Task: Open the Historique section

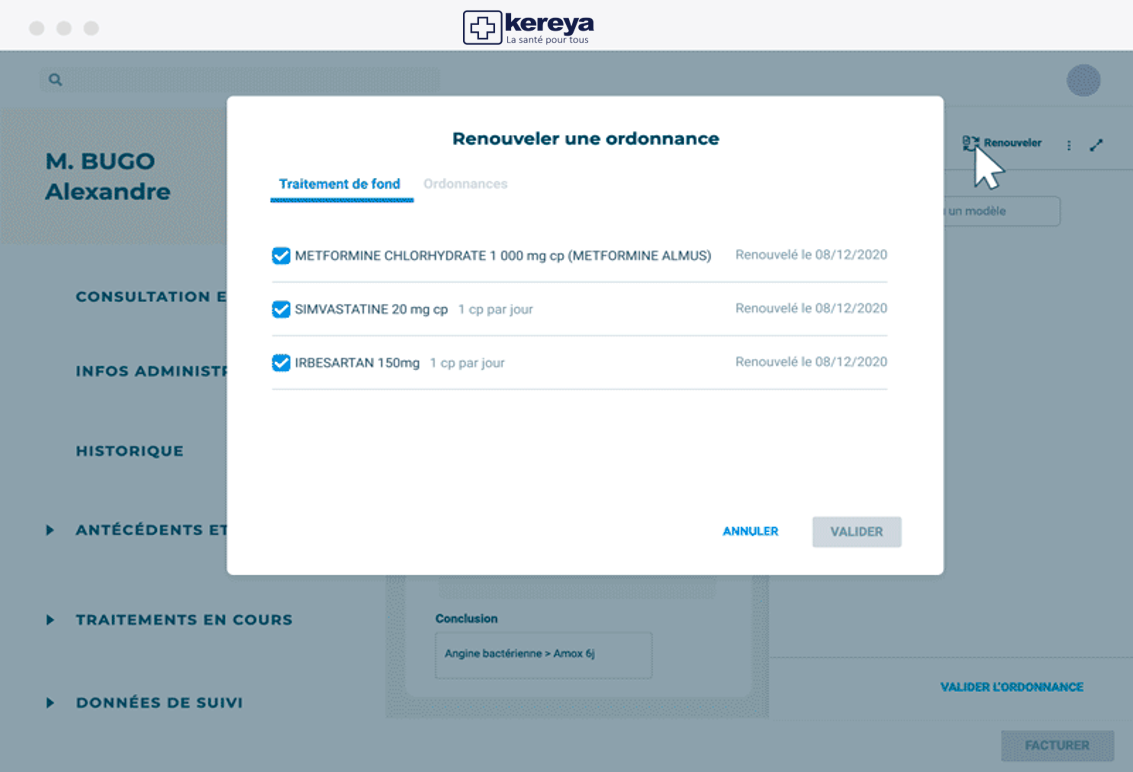Action: point(130,451)
